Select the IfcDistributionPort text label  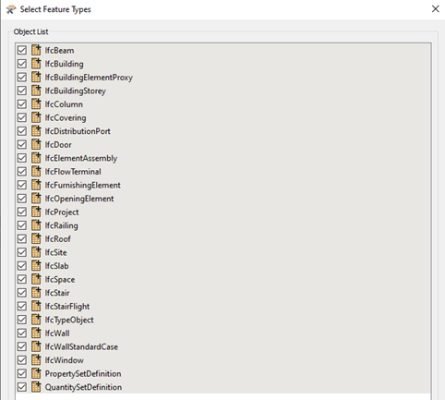(x=78, y=131)
